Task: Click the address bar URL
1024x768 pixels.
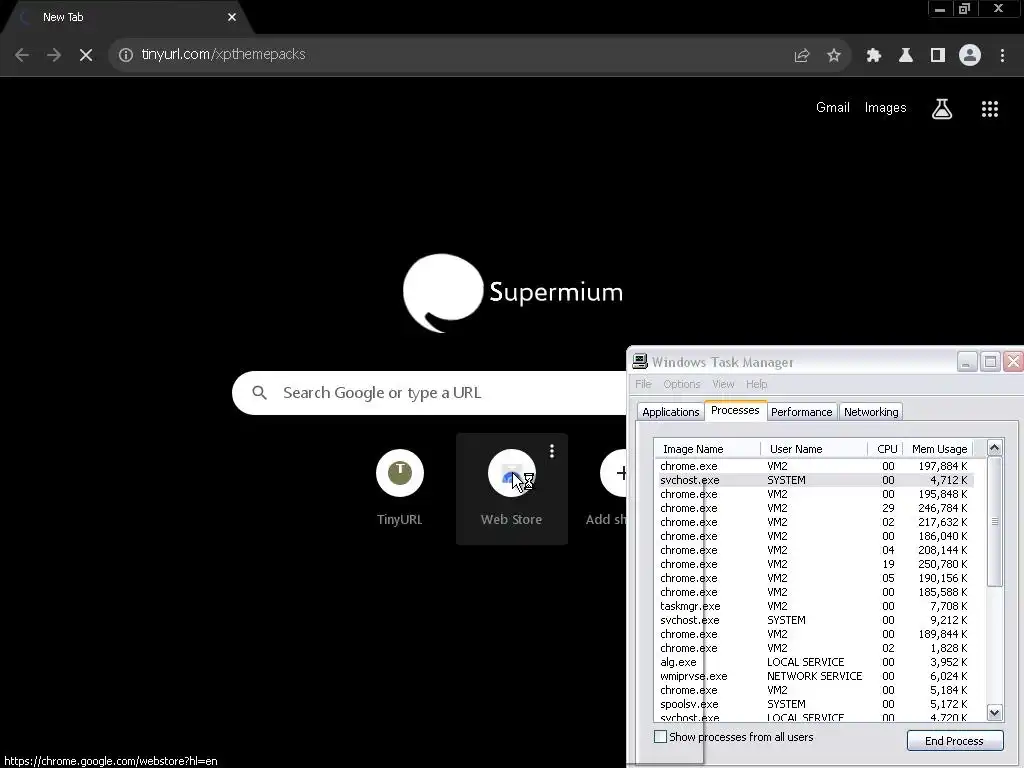Action: point(223,54)
